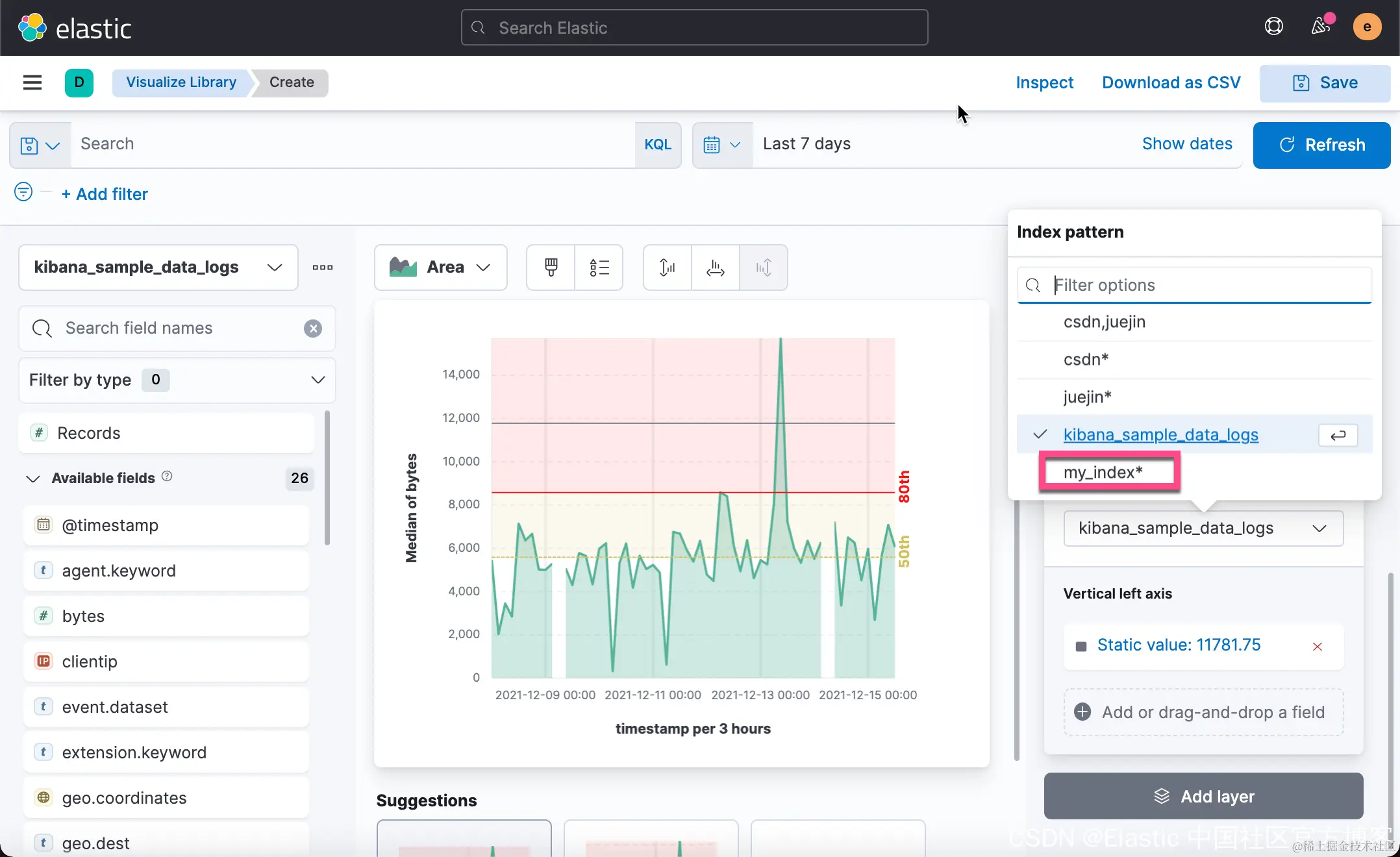This screenshot has width=1400, height=857.
Task: Open the newsfeed celebration icon
Action: (x=1321, y=27)
